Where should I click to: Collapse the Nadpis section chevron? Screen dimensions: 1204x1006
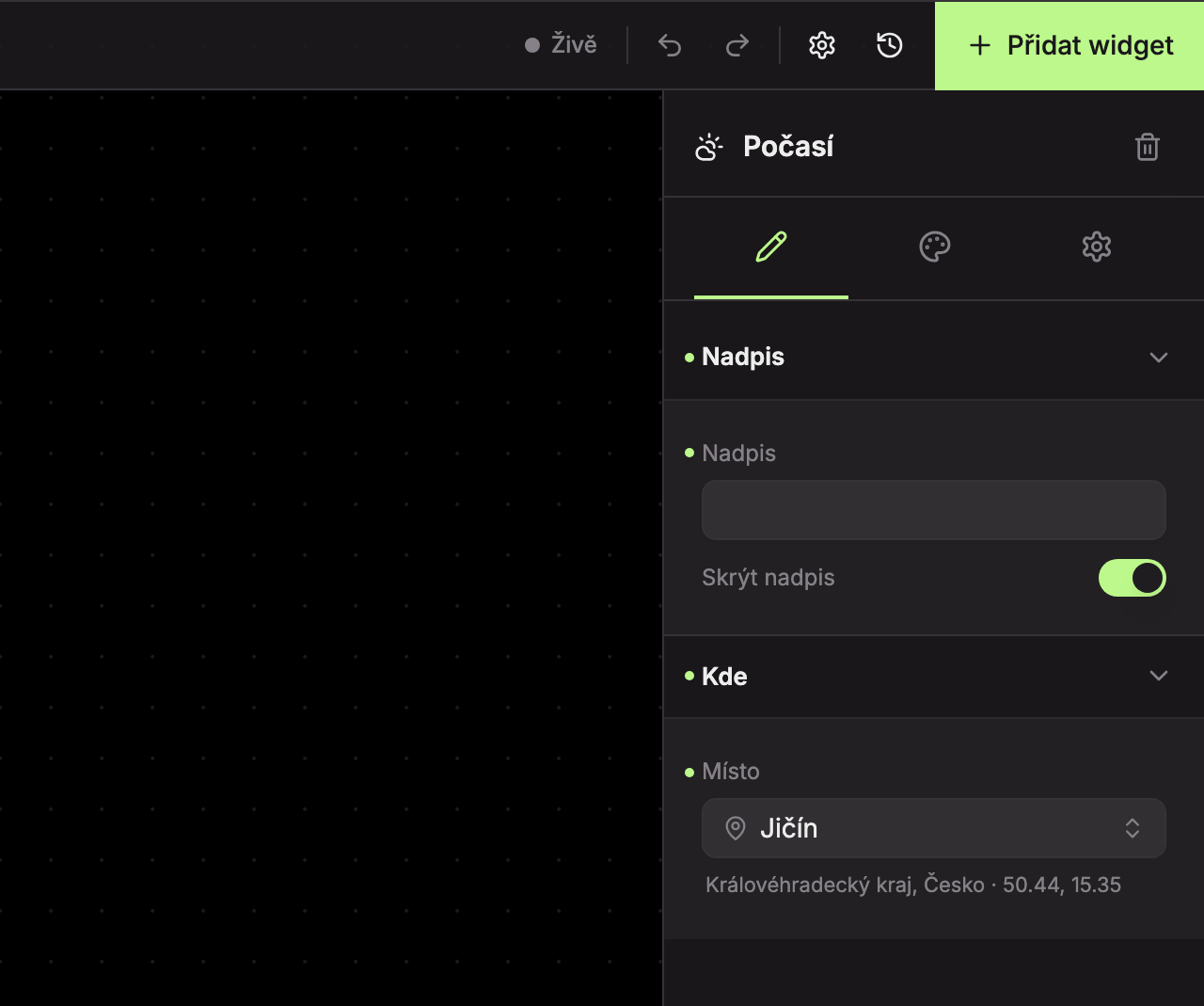tap(1159, 358)
